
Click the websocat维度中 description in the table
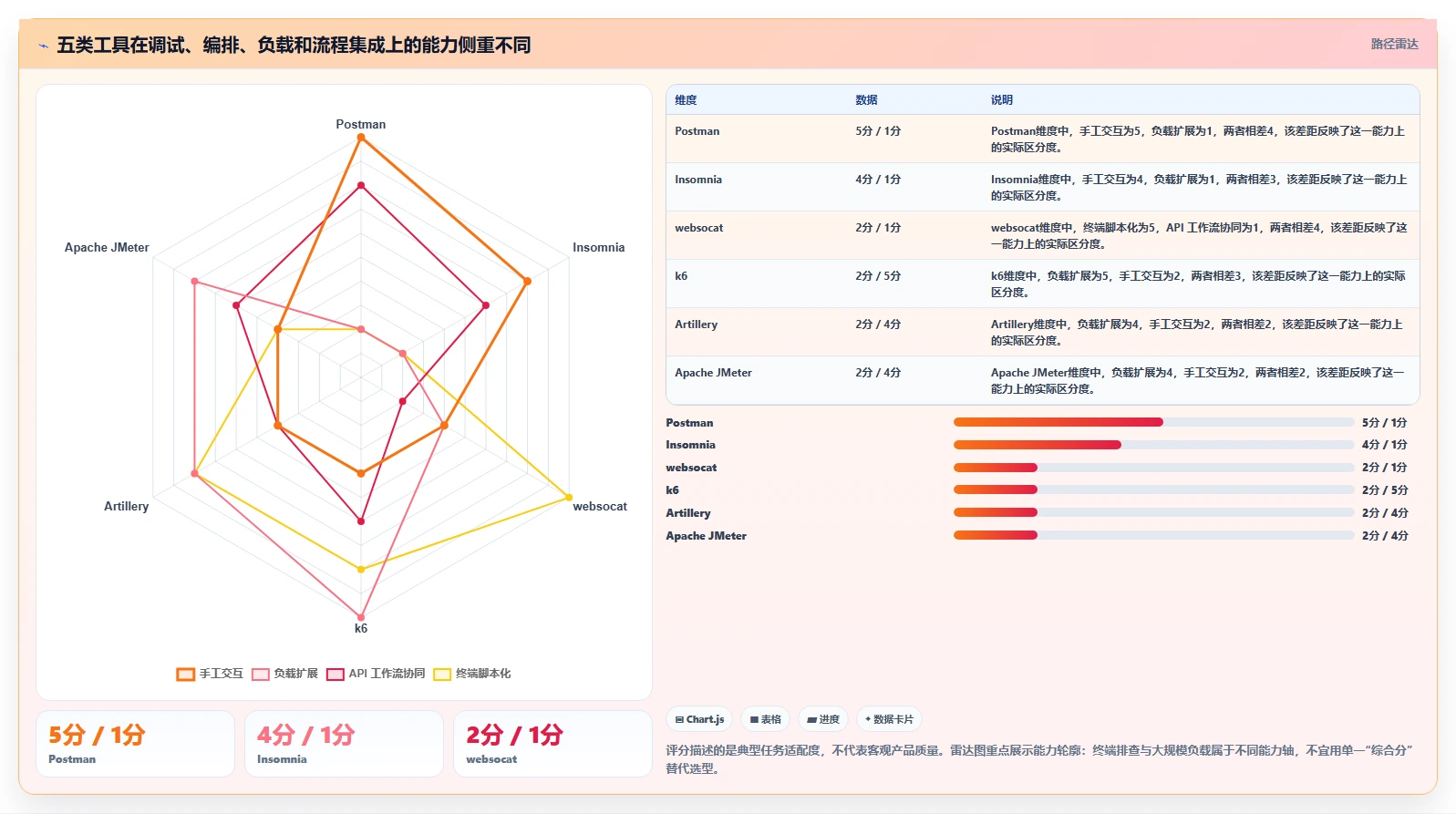(1199, 235)
